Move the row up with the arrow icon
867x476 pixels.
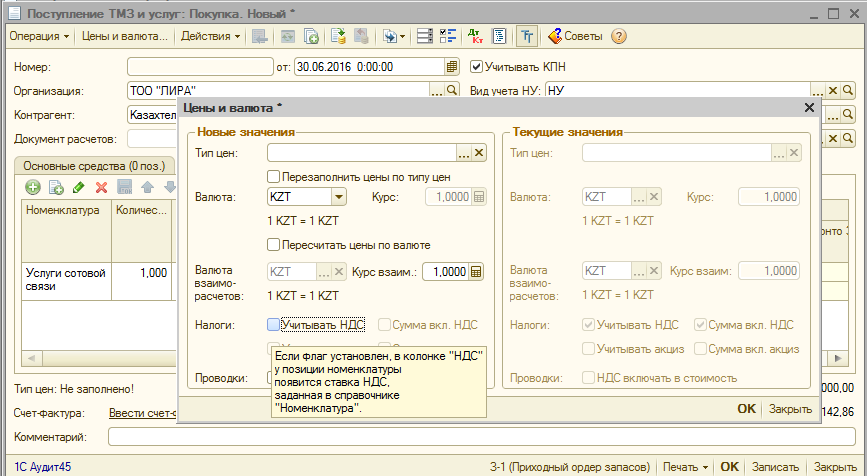pyautogui.click(x=147, y=187)
